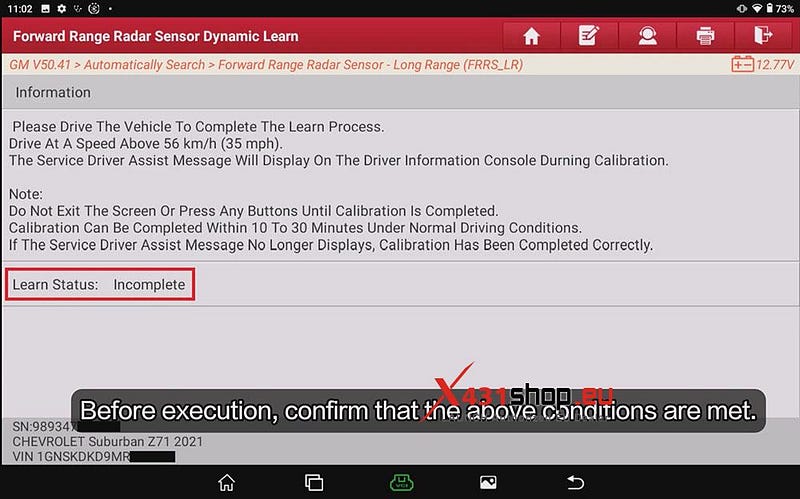
Task: Exit the diagnostic session
Action: pyautogui.click(x=763, y=36)
